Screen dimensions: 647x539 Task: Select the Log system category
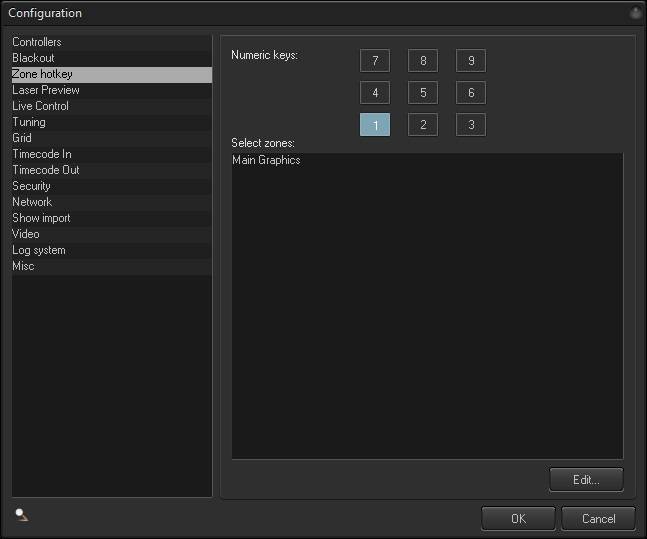tap(39, 250)
